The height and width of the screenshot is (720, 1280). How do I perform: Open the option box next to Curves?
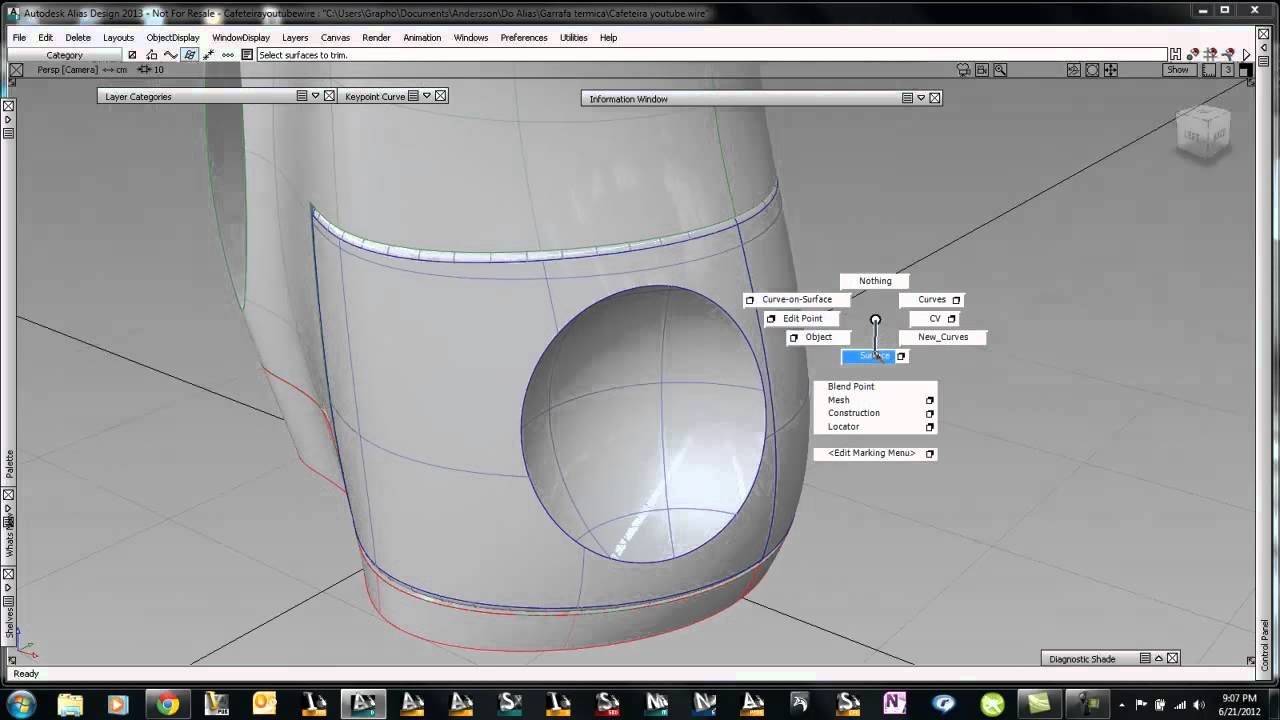(x=956, y=300)
